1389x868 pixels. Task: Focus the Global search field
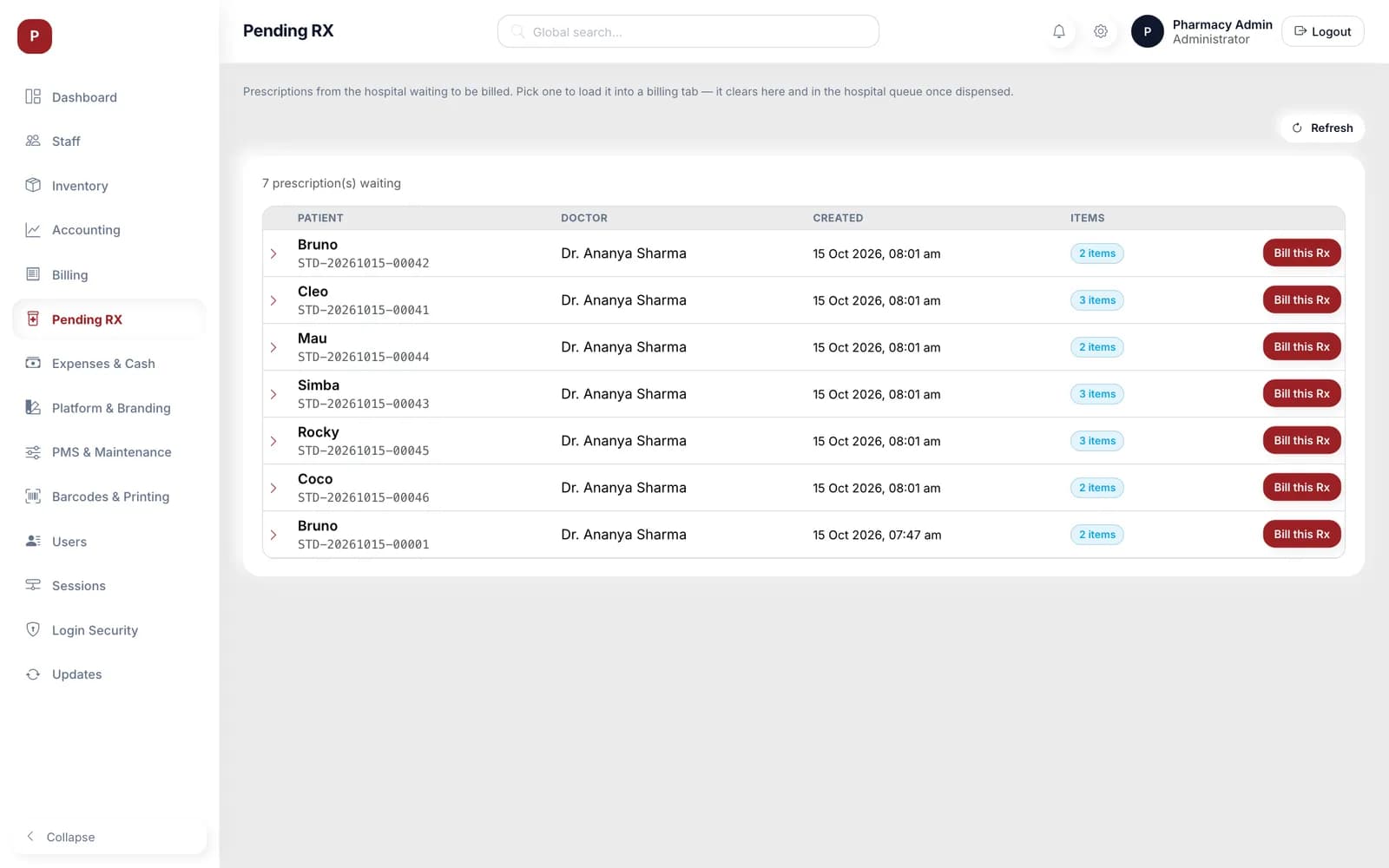[688, 31]
